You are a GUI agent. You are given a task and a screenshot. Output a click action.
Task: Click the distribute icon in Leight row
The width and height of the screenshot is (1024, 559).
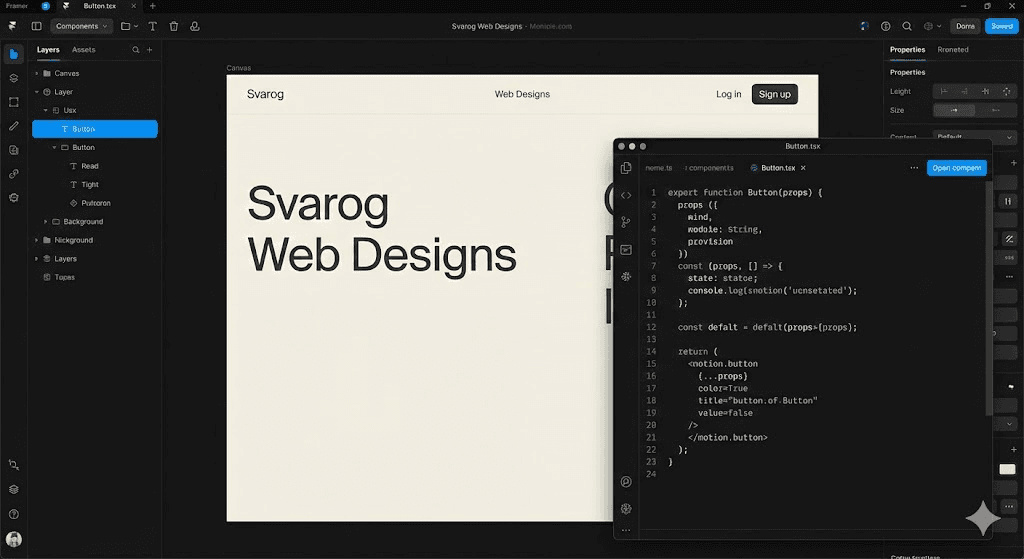1006,91
